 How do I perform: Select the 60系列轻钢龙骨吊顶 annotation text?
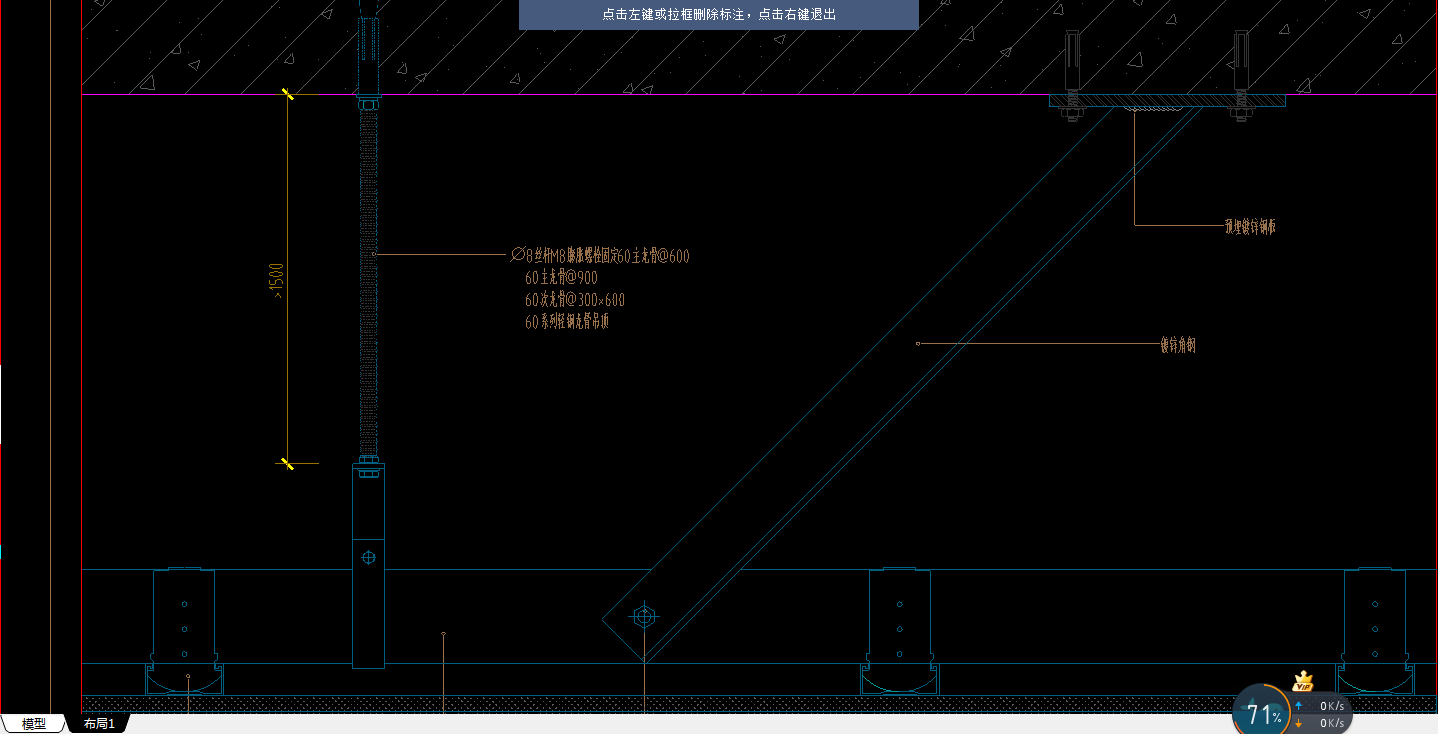click(567, 322)
